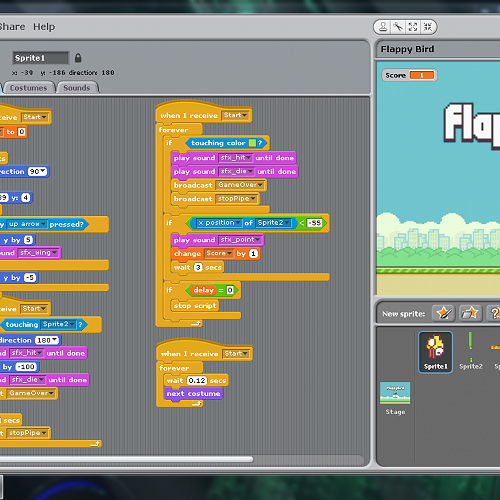Click the next costume block
Viewport: 500px width, 500px height.
coord(193,393)
